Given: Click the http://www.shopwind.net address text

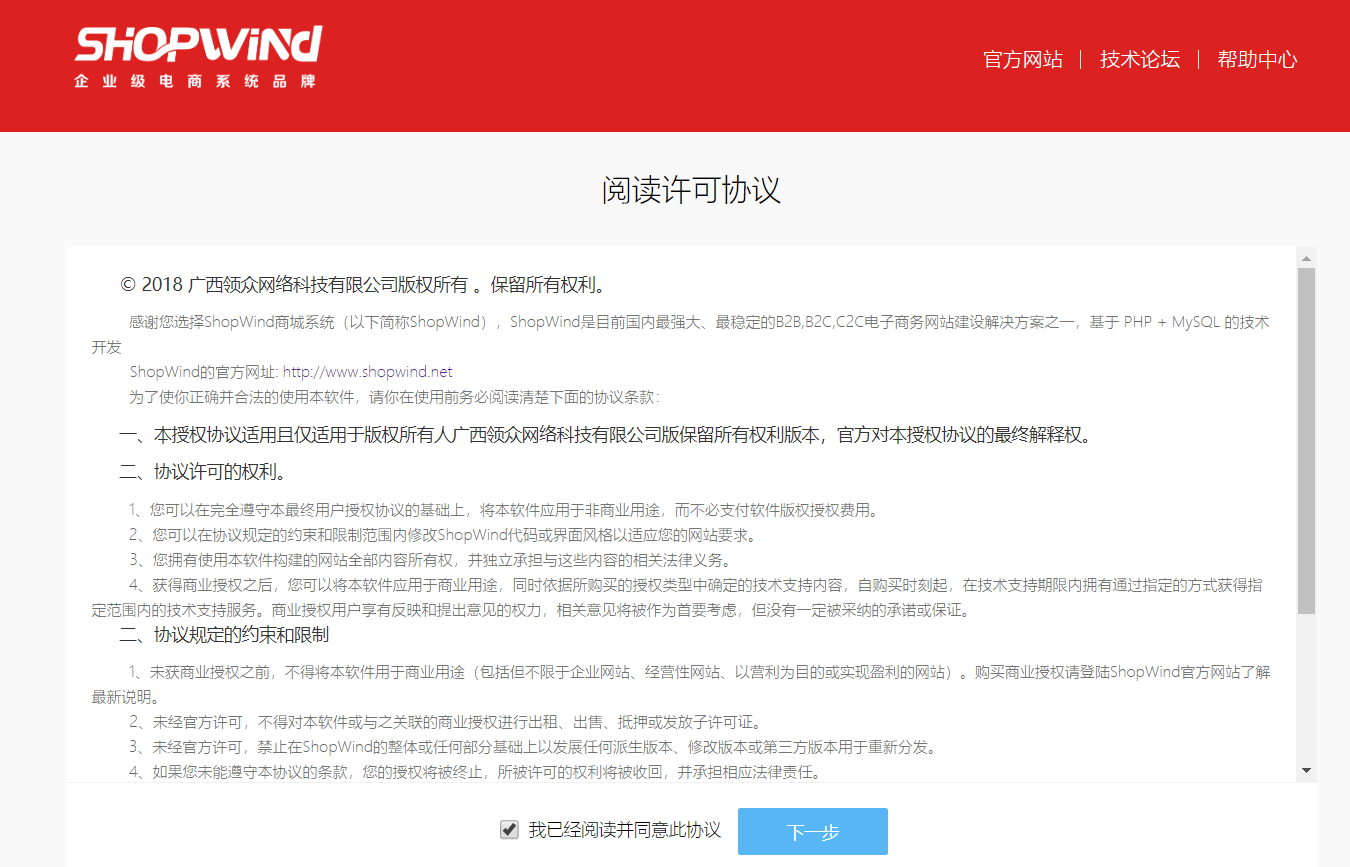Looking at the screenshot, I should pos(367,372).
